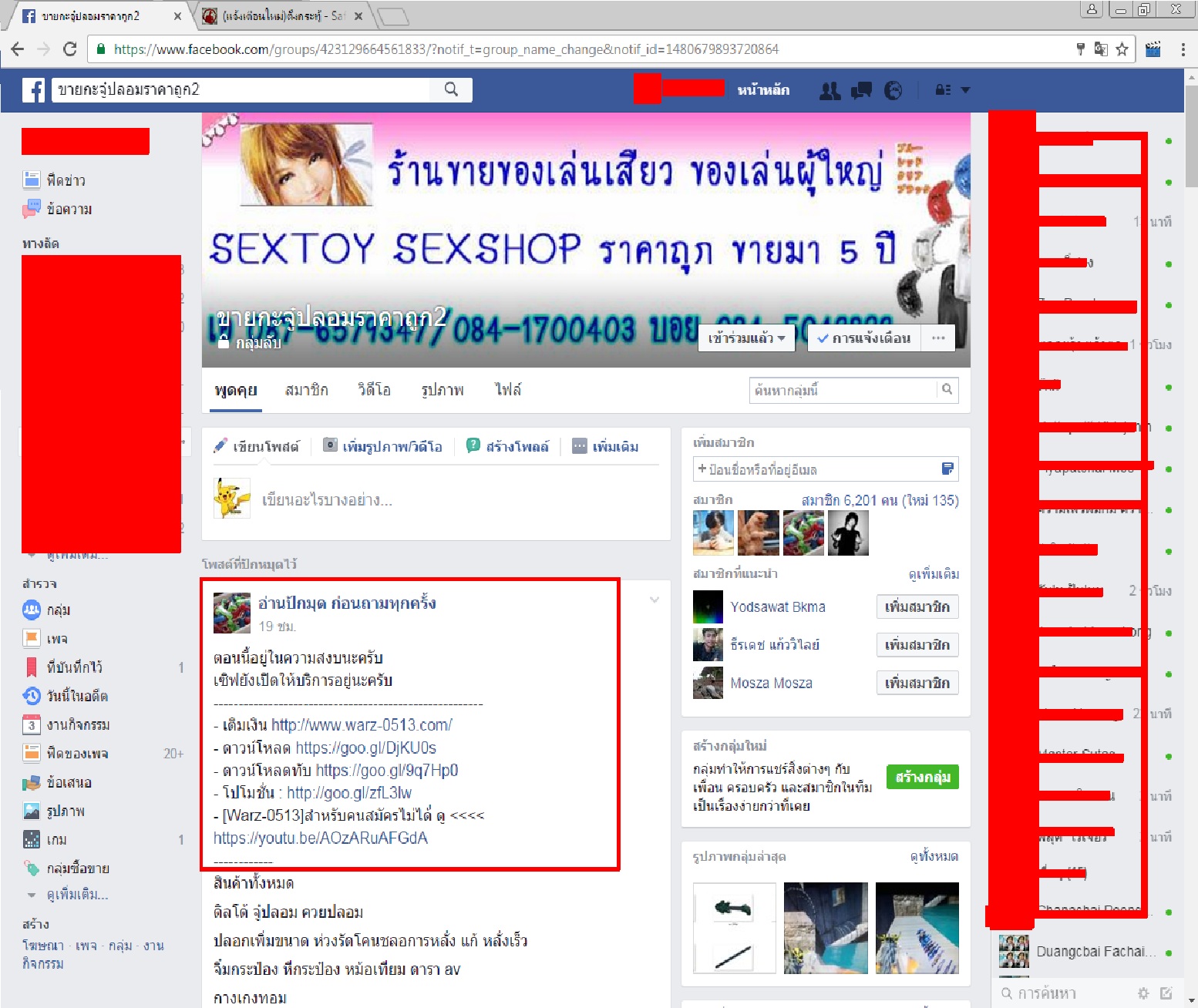Open the notifications globe icon

[893, 91]
